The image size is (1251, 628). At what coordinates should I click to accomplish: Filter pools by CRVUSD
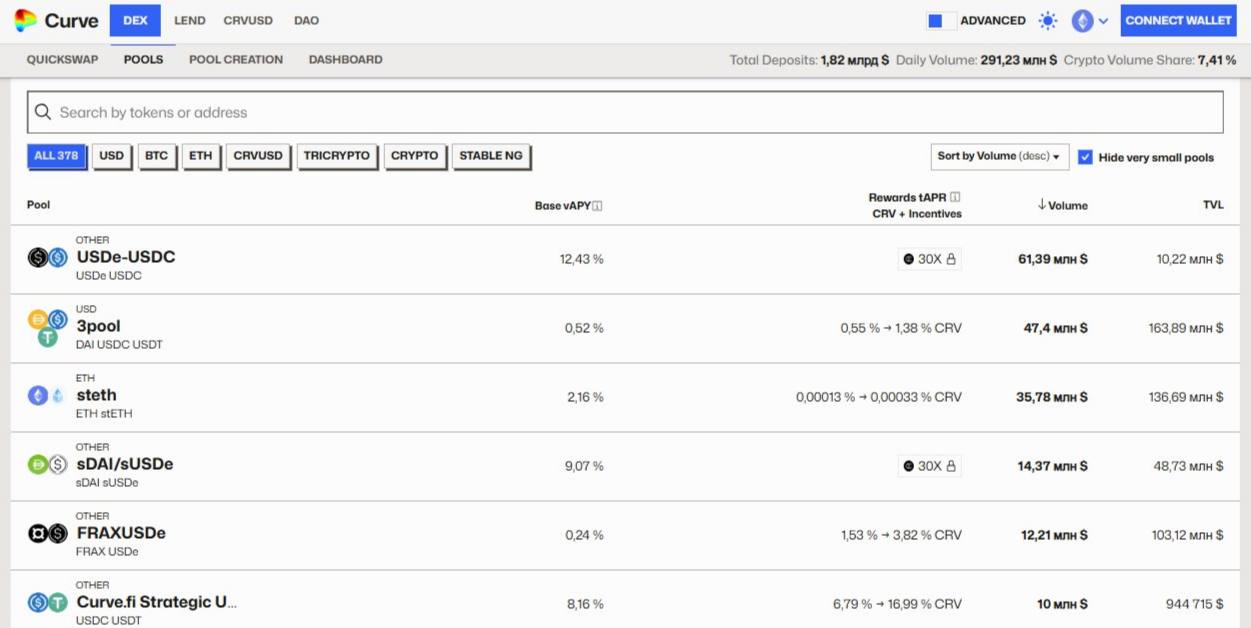pyautogui.click(x=258, y=156)
